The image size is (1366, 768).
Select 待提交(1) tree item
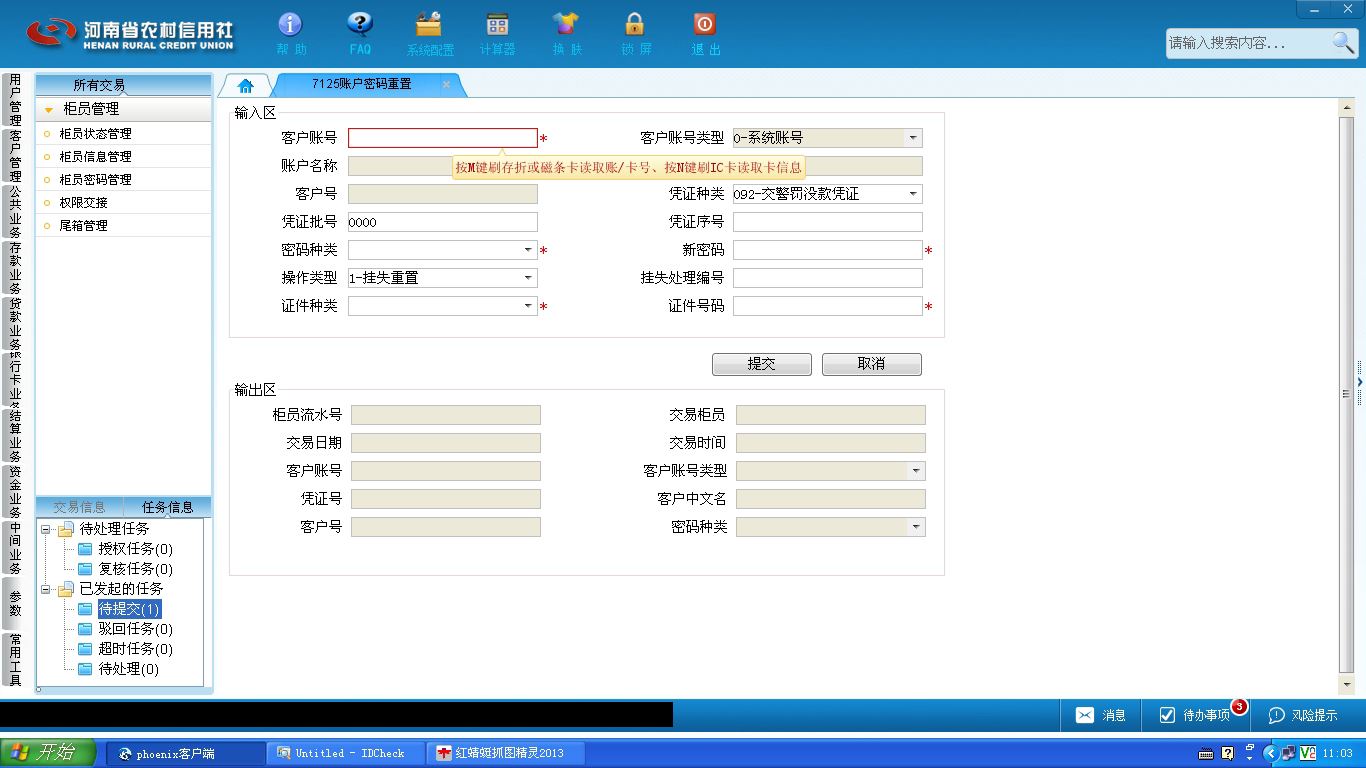[129, 609]
